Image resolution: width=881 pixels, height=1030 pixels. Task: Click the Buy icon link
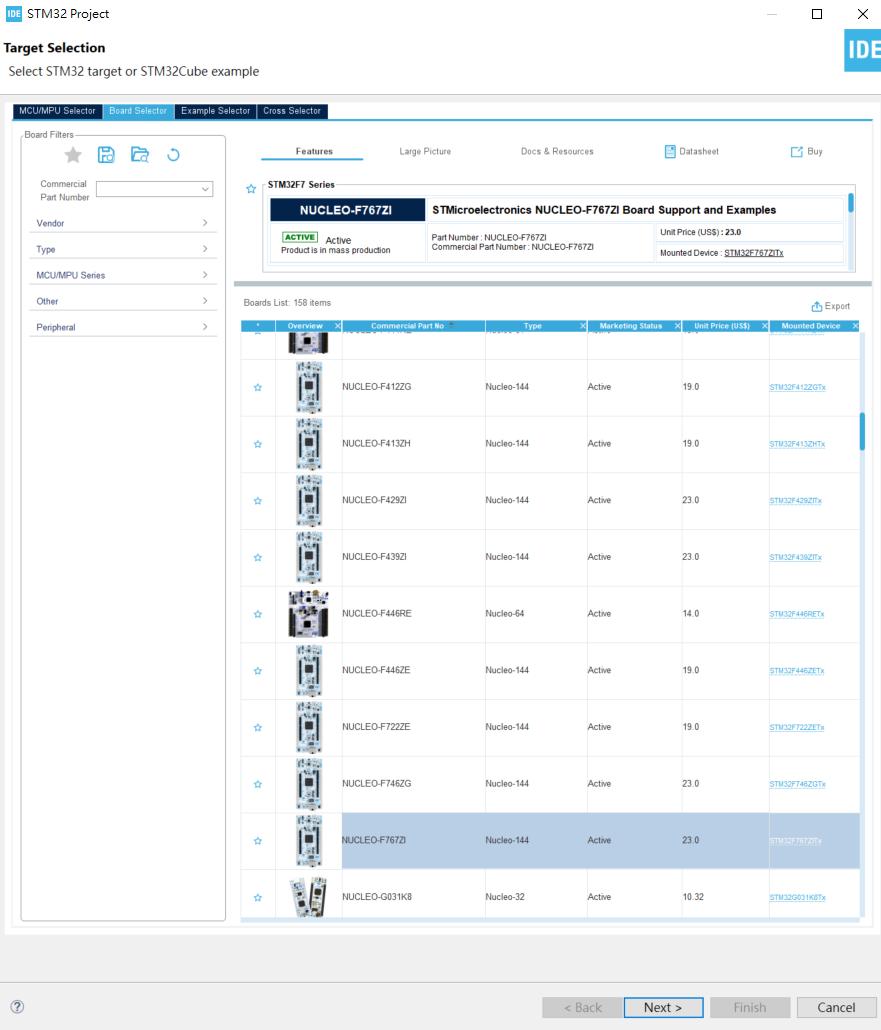pos(806,152)
